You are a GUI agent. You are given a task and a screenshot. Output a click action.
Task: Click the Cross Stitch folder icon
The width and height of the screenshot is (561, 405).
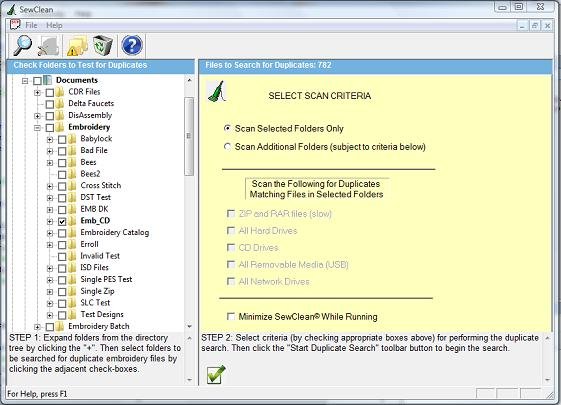(72, 185)
